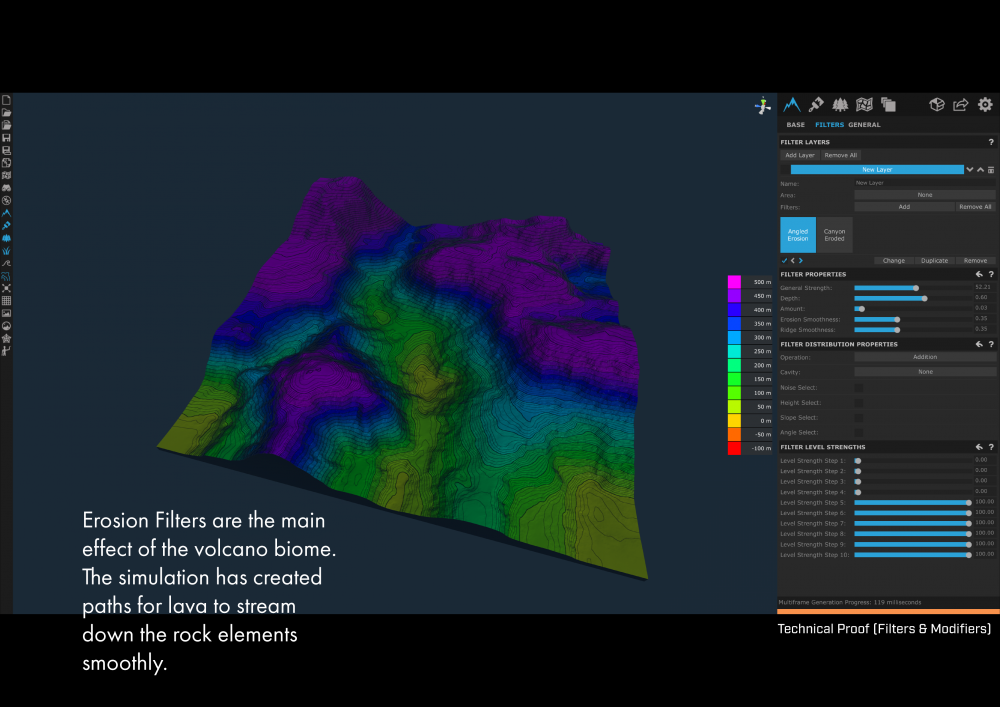The height and width of the screenshot is (707, 1000).
Task: Select the paint brush tab icon in top panel
Action: coord(816,104)
